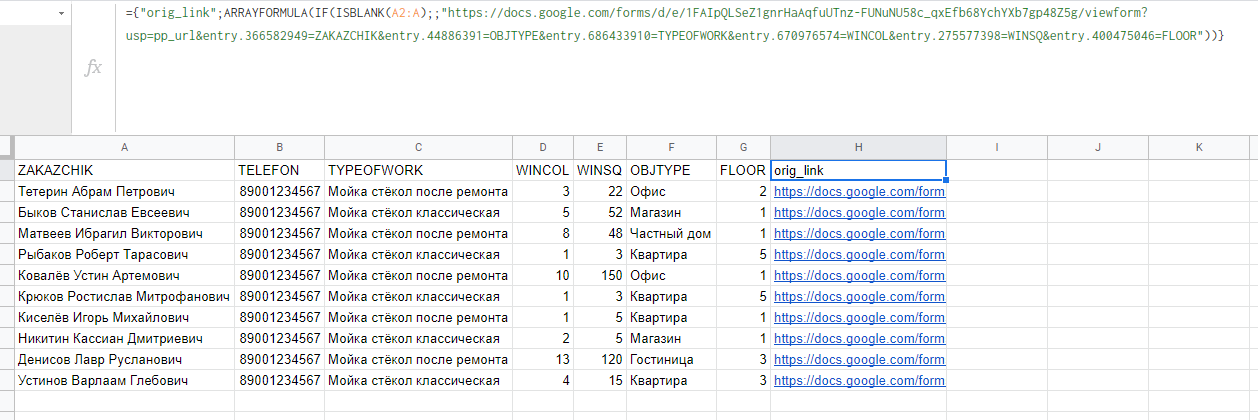1258x420 pixels.
Task: Select WINSQ value 150
Action: pos(599,275)
